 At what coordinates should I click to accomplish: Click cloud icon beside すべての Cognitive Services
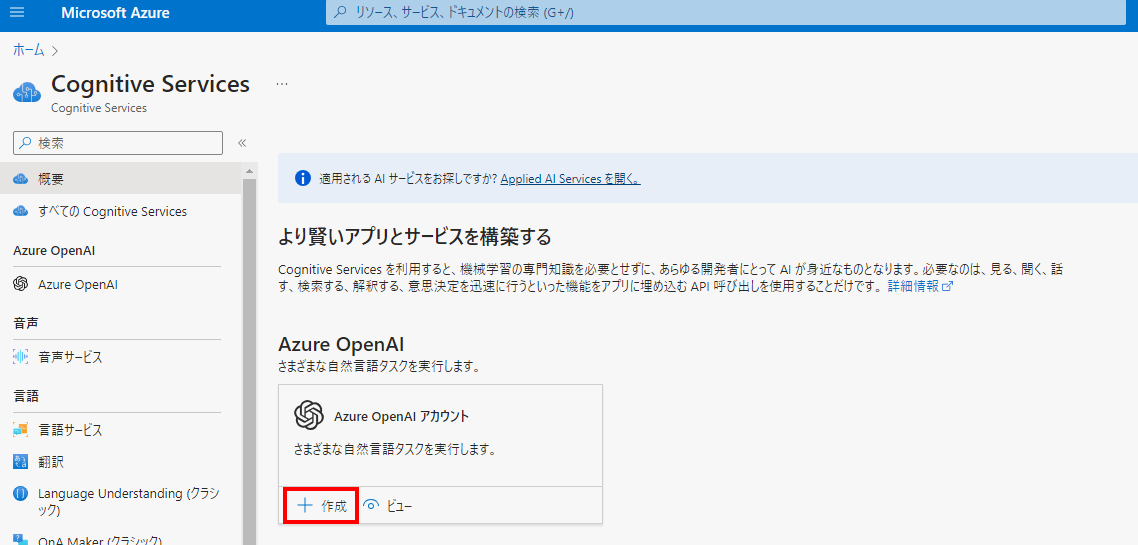click(x=20, y=211)
